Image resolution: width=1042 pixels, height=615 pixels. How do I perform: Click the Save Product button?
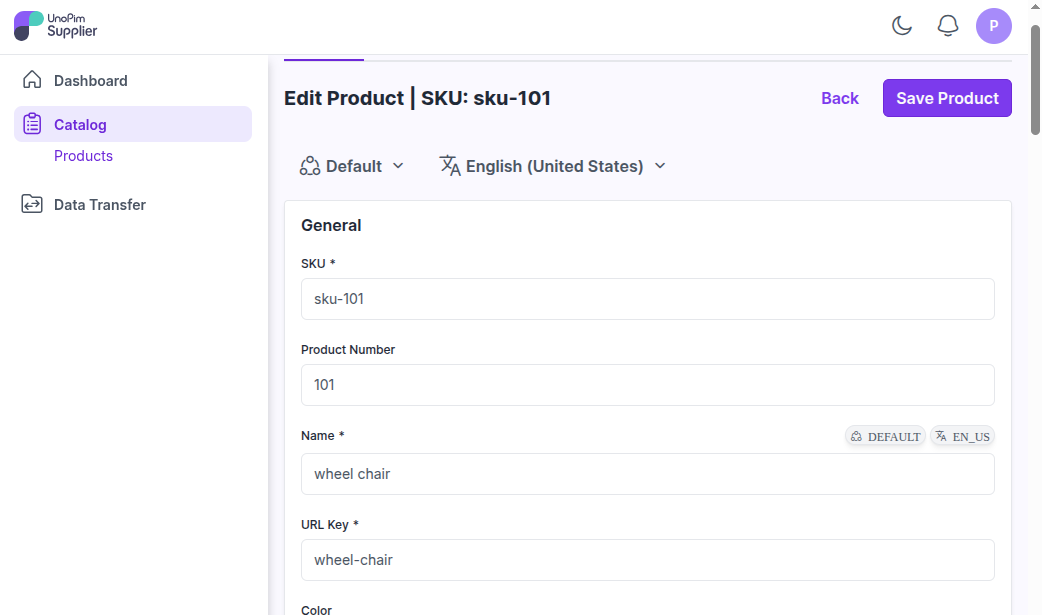pos(947,98)
